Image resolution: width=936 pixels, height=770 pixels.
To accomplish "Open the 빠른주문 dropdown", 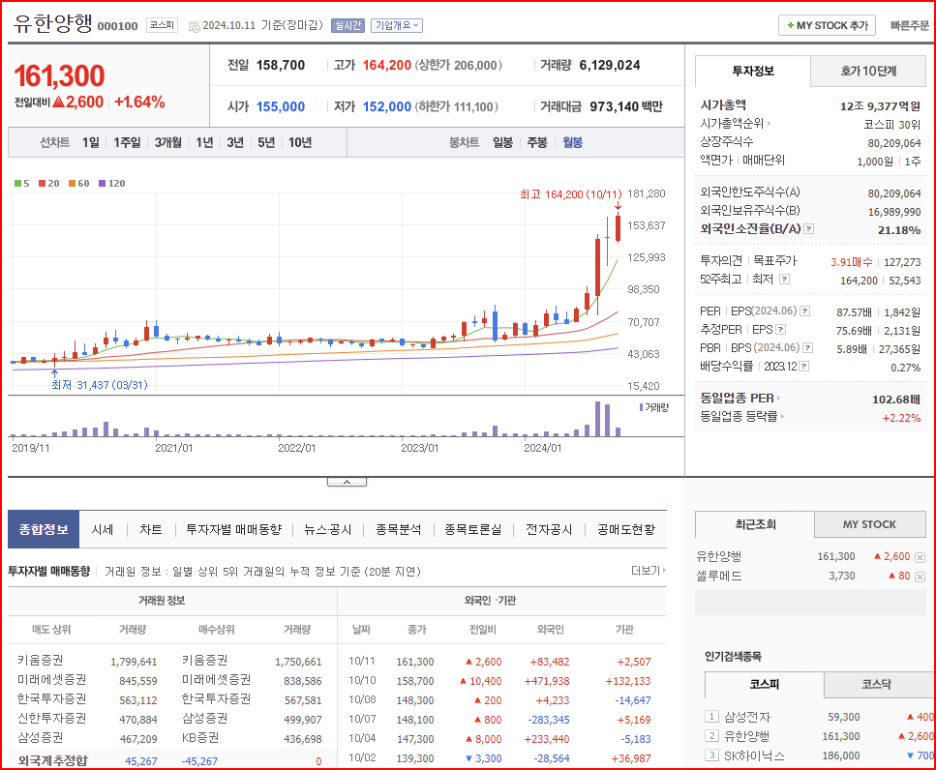I will (912, 26).
